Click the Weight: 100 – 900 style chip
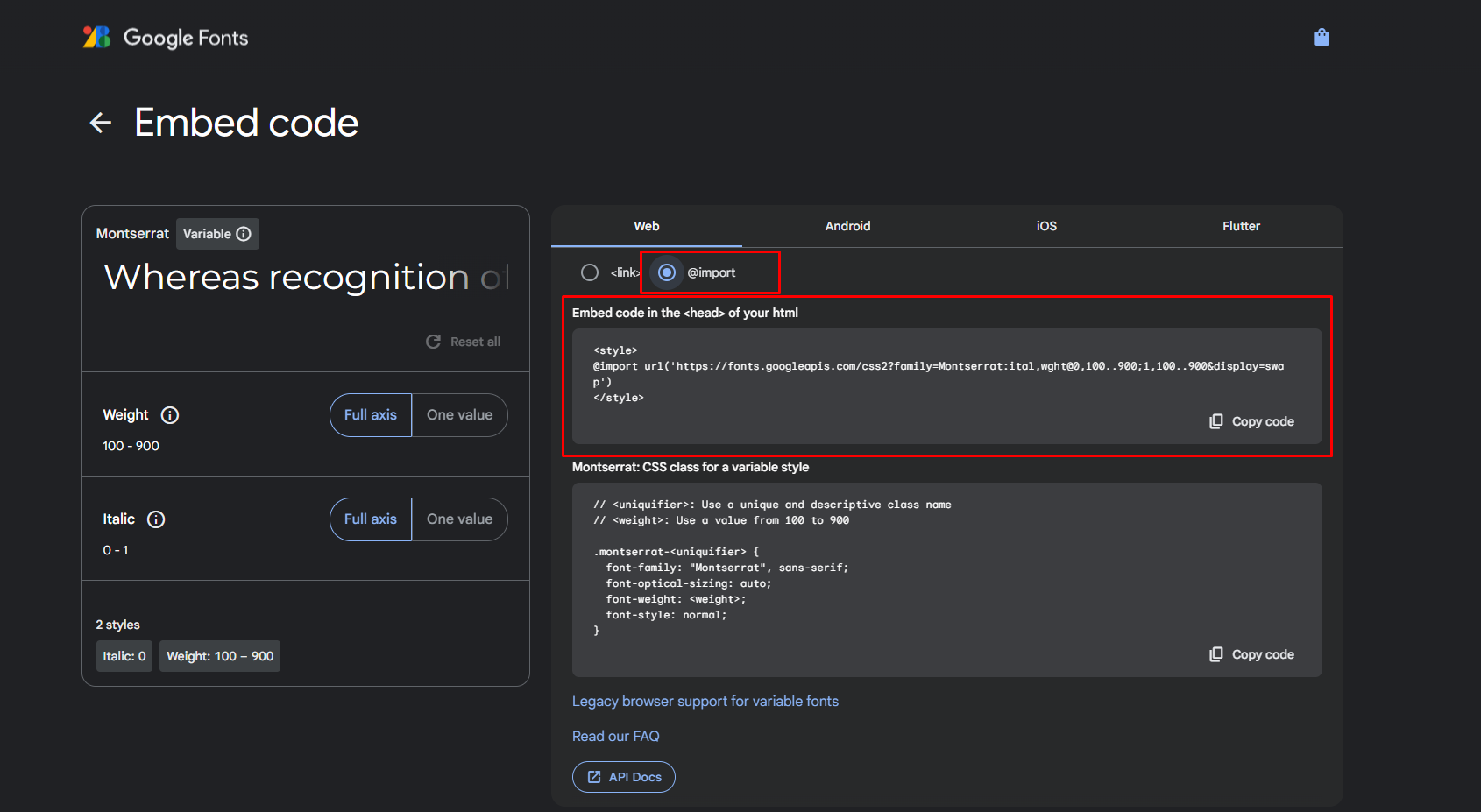 point(220,656)
